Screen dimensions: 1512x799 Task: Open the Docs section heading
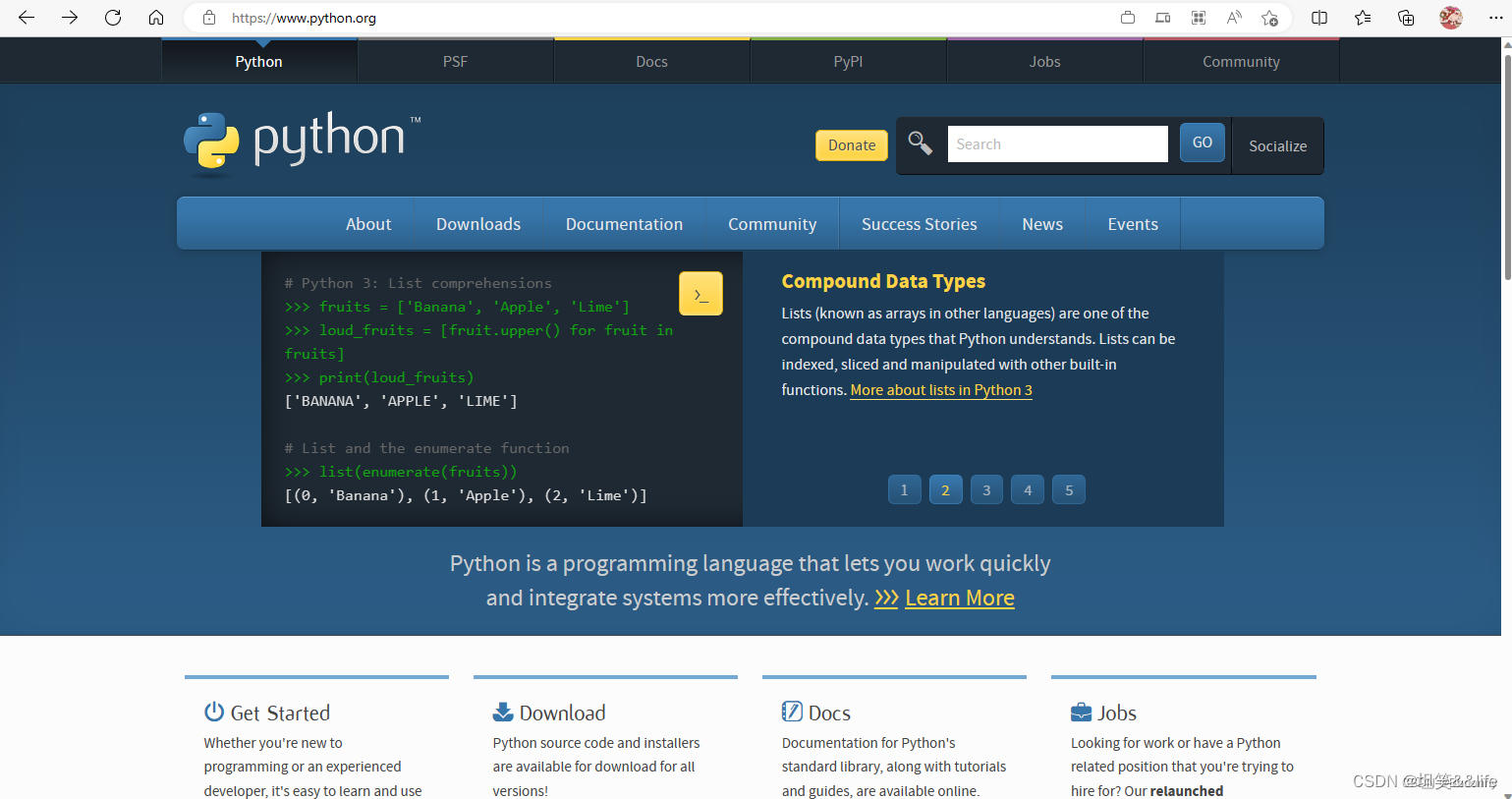coord(829,713)
